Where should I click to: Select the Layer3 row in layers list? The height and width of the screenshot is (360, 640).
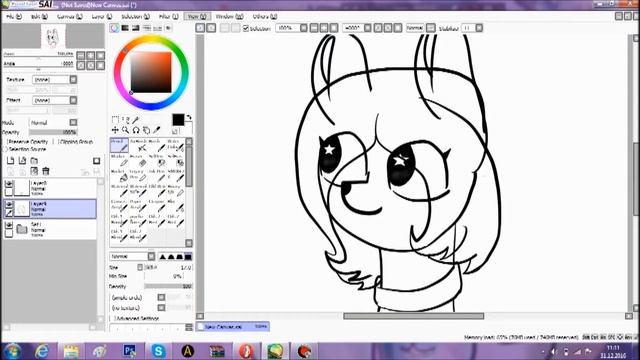50,188
